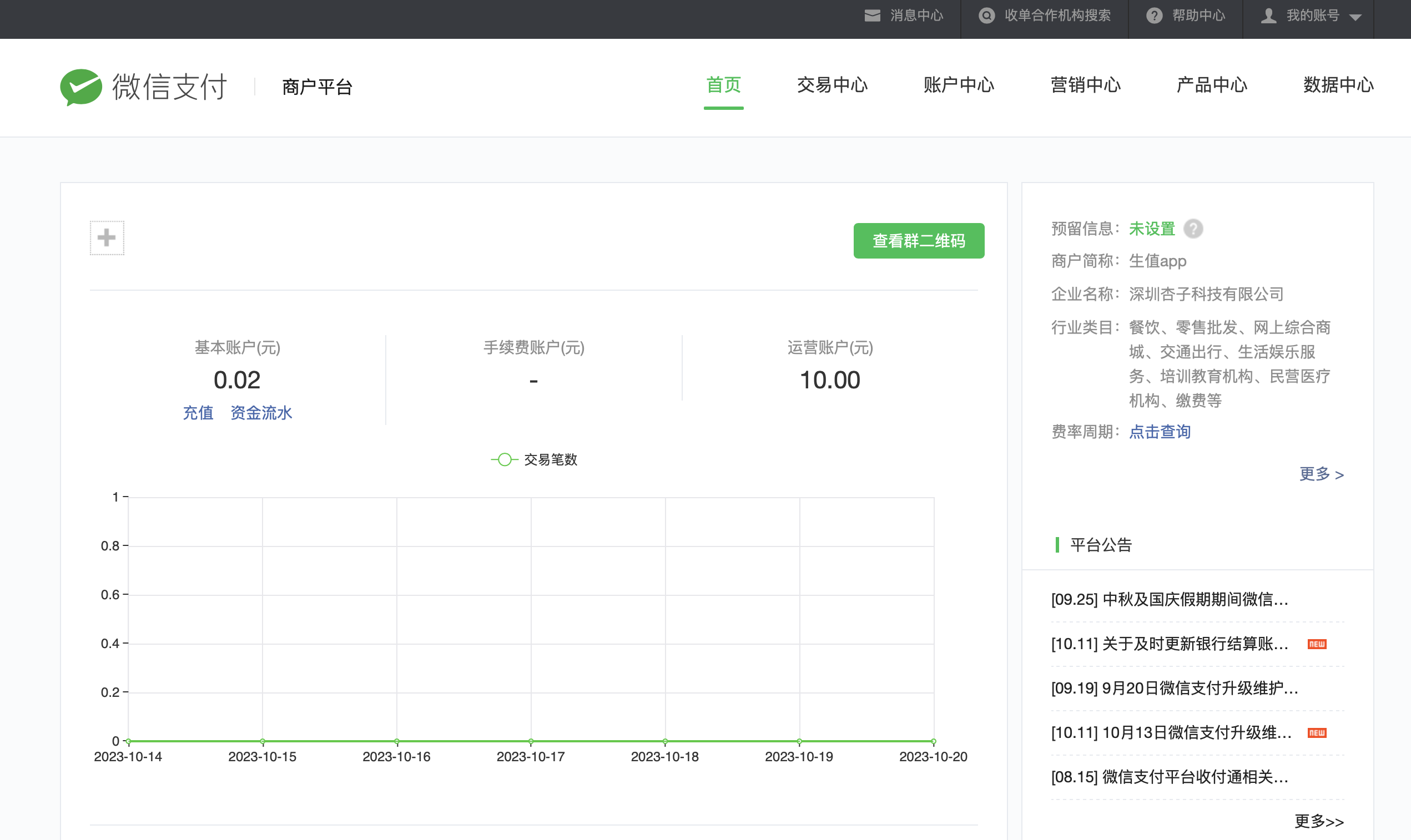Click chart data point for 2023-10-15
This screenshot has height=840, width=1411.
pyautogui.click(x=263, y=741)
